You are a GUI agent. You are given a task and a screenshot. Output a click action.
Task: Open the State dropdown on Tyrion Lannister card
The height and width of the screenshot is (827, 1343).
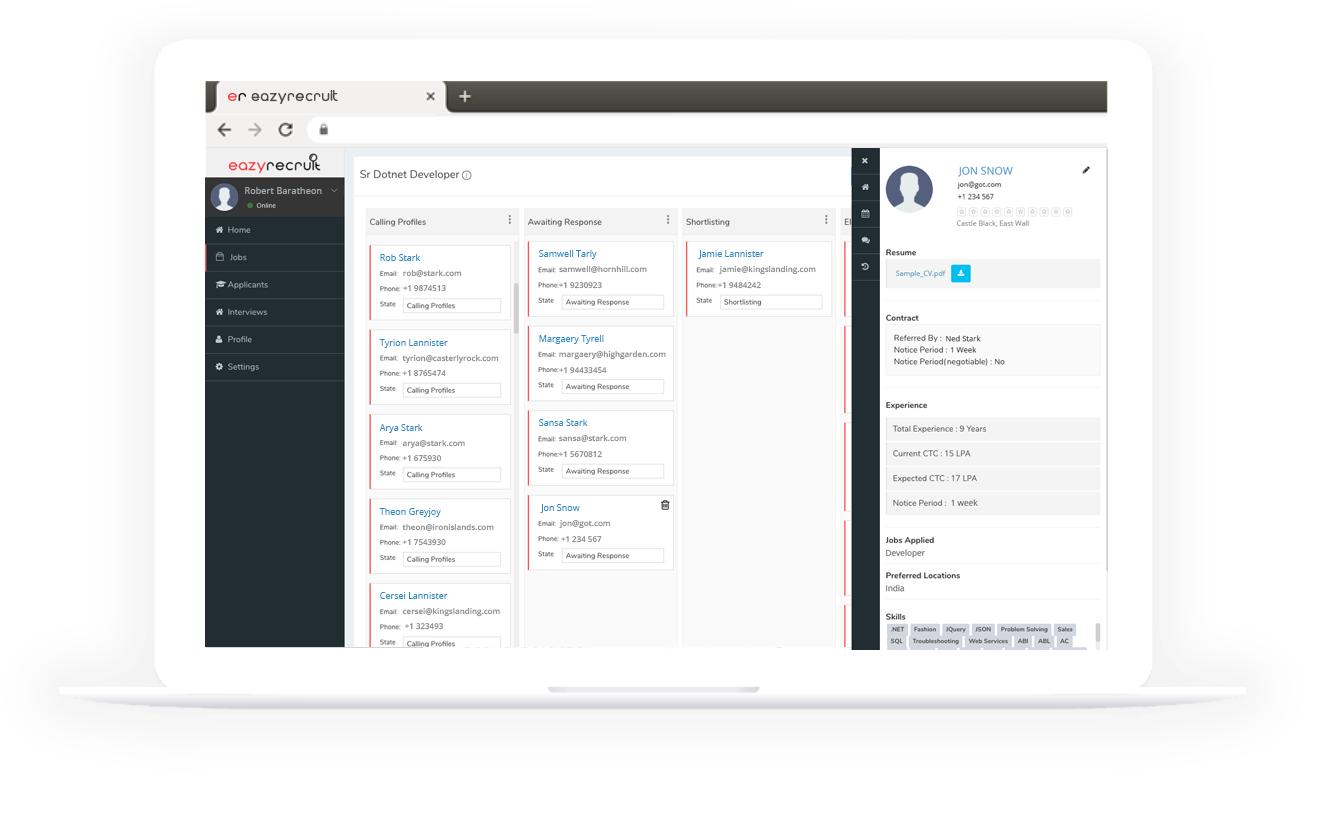(x=452, y=390)
